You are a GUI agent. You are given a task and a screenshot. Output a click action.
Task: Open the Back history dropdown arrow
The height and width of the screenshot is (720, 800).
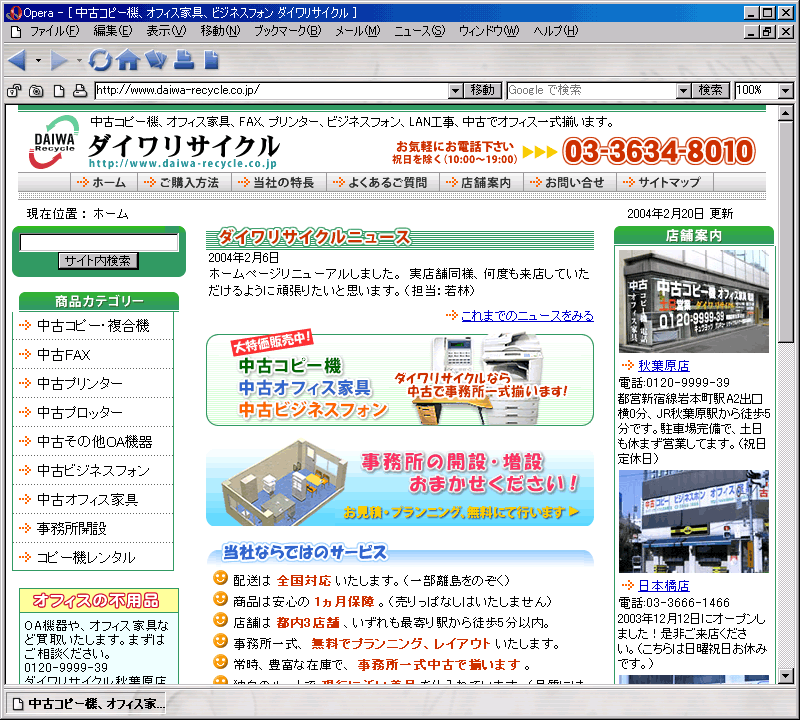pos(38,60)
